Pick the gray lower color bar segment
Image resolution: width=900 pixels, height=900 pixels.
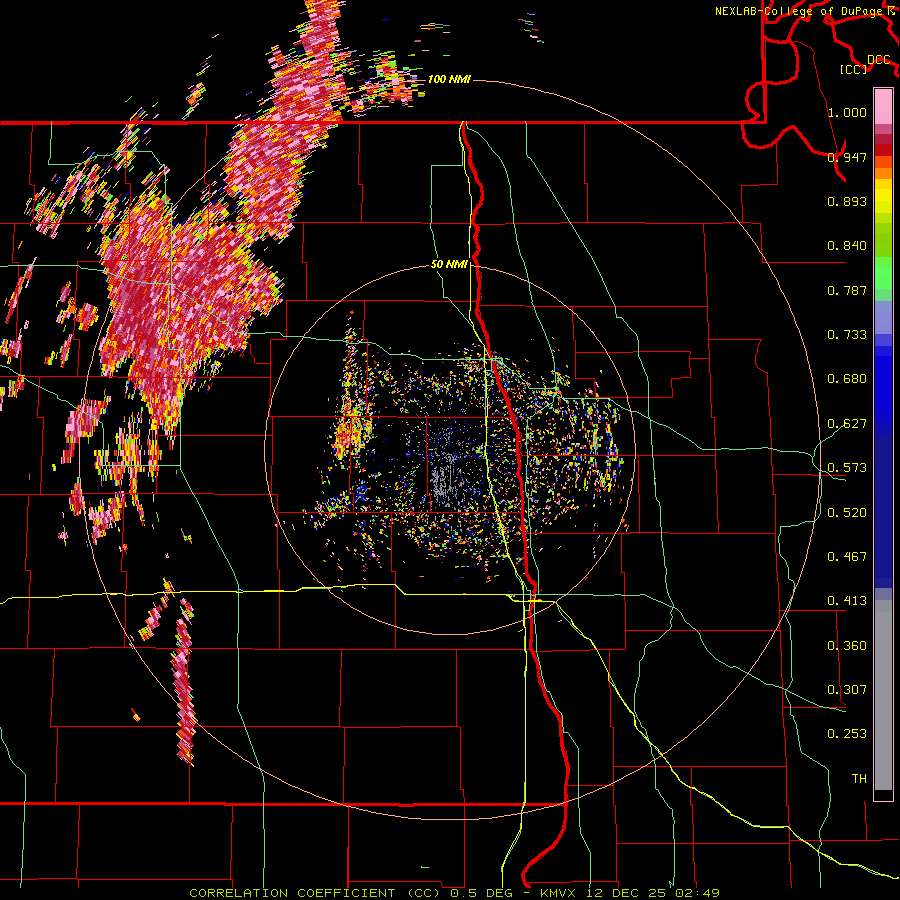click(x=883, y=695)
